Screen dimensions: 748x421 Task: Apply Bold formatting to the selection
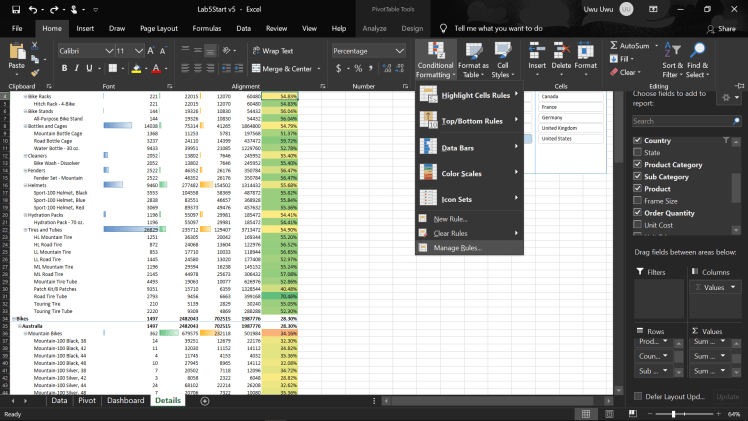click(64, 69)
